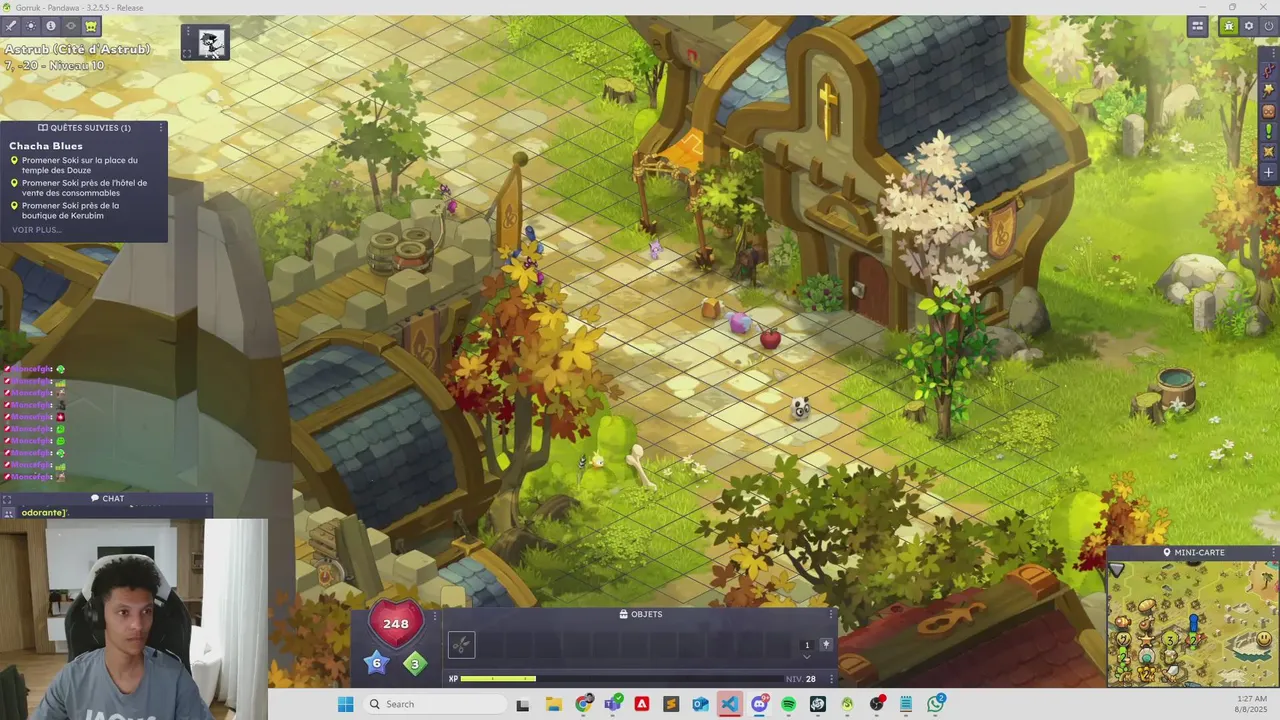The height and width of the screenshot is (720, 1280).
Task: Toggle the green bug icon button
Action: (x=1229, y=26)
